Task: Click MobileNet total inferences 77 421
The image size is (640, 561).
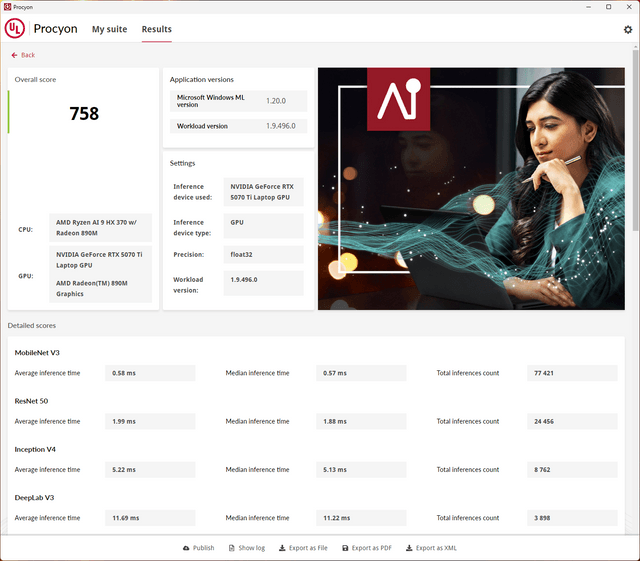Action: pos(572,373)
